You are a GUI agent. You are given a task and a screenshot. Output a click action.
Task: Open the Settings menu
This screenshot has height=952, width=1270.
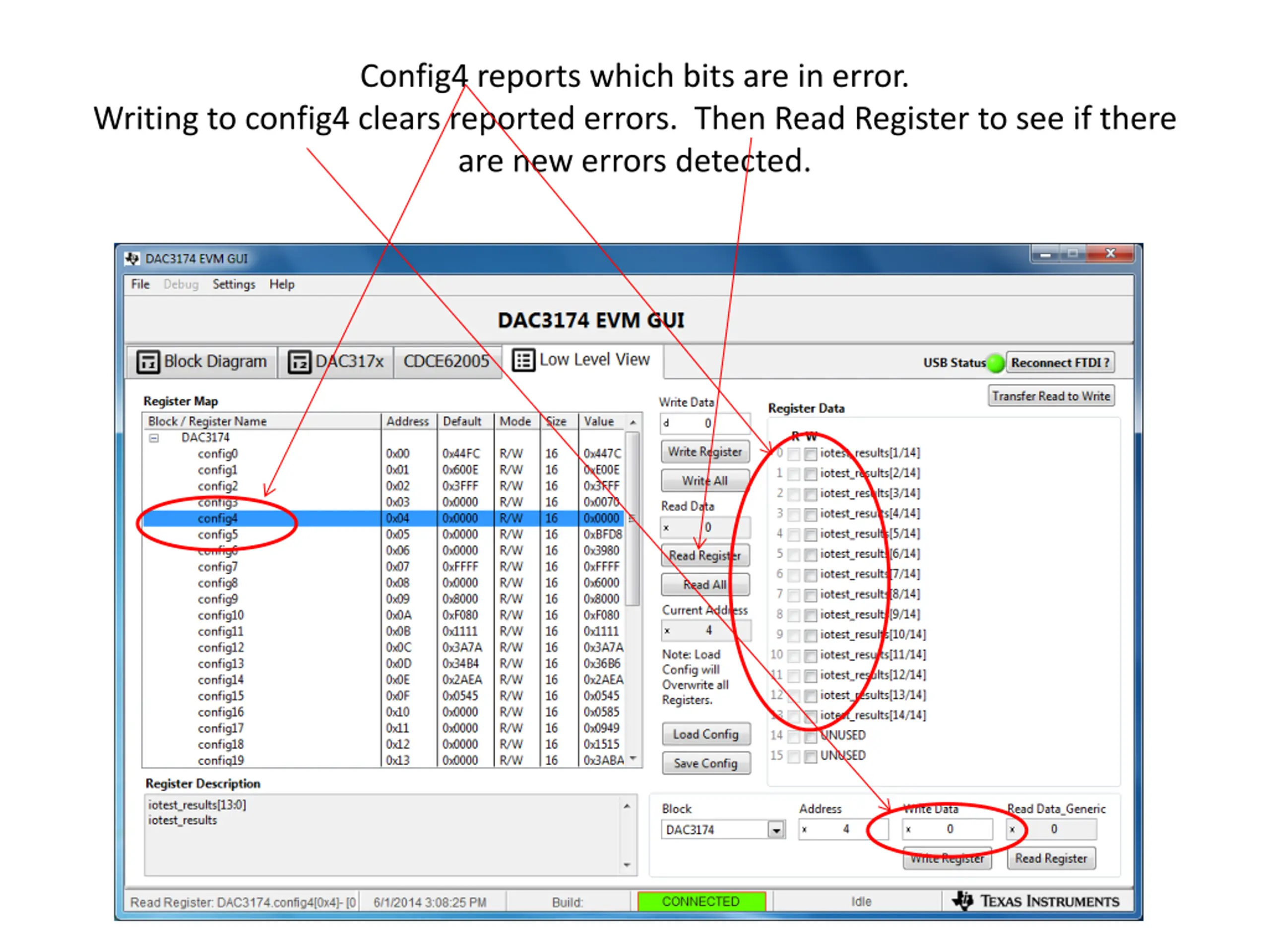234,285
